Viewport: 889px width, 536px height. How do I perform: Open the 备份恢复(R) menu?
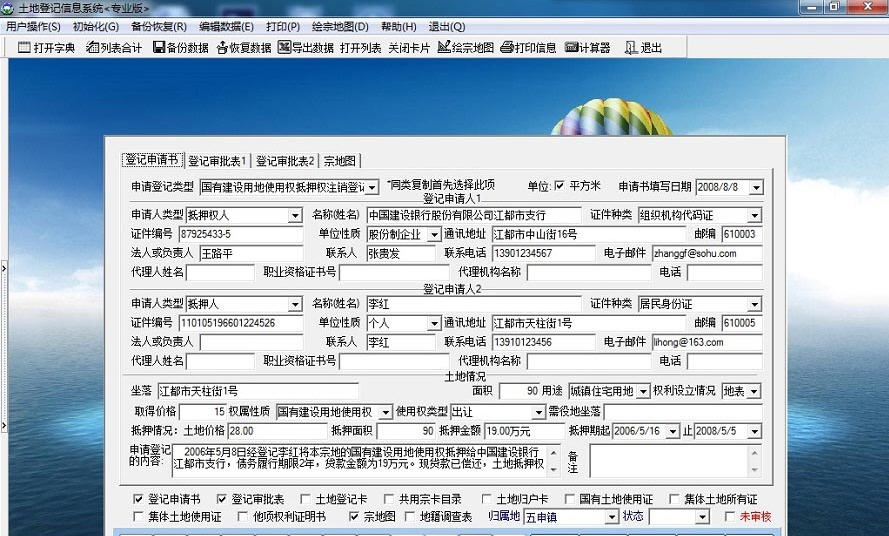pyautogui.click(x=158, y=27)
